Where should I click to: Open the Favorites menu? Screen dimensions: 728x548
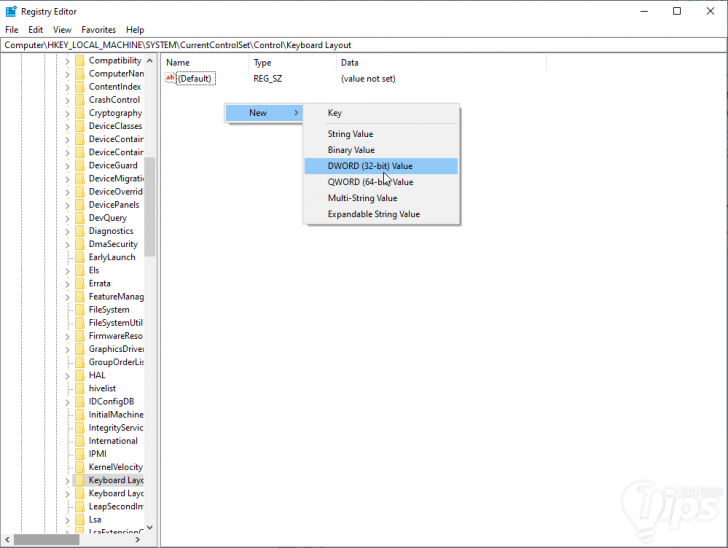pos(98,30)
